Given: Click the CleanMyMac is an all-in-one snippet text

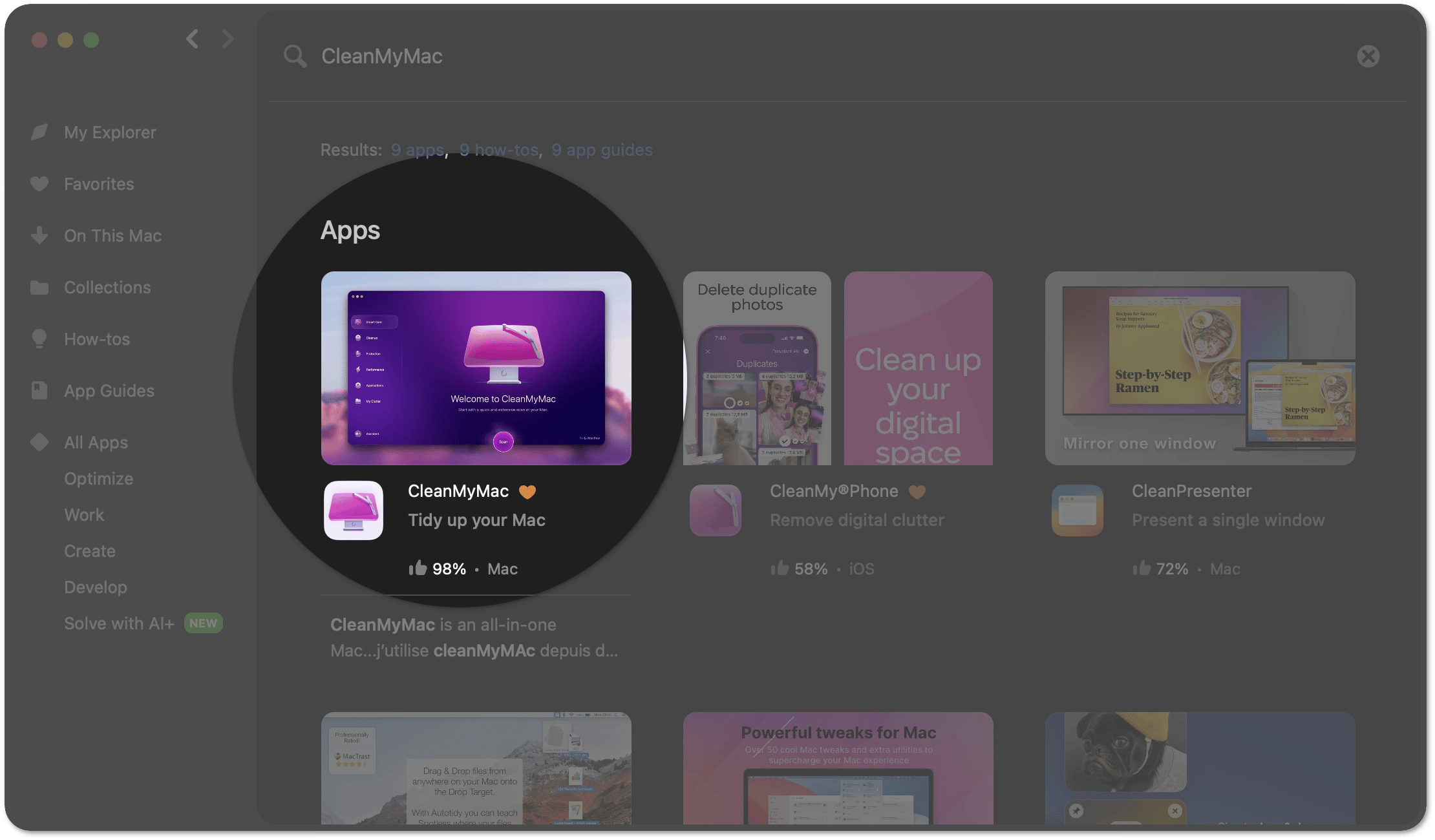Looking at the screenshot, I should [474, 638].
